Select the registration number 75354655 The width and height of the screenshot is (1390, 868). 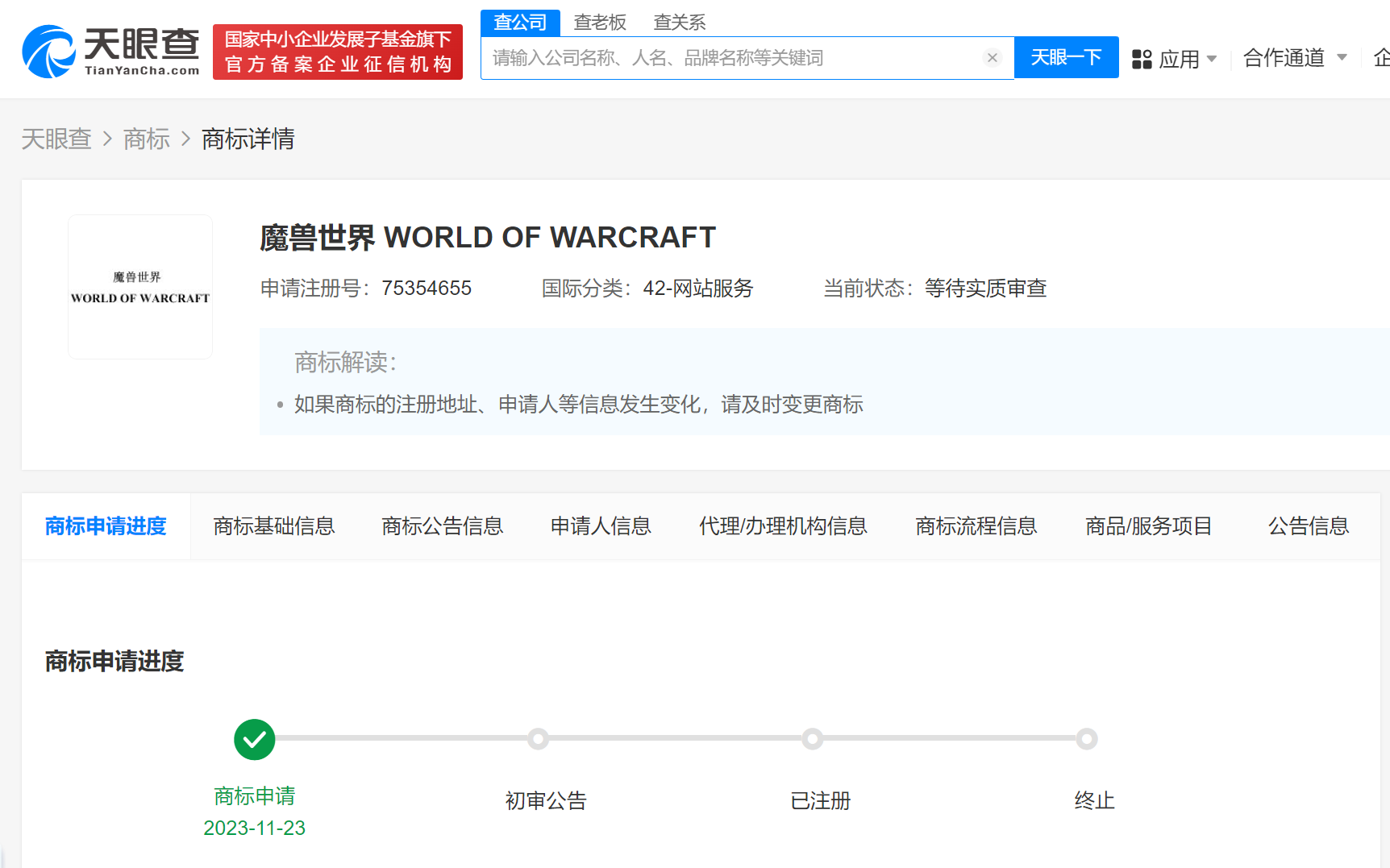pyautogui.click(x=427, y=288)
